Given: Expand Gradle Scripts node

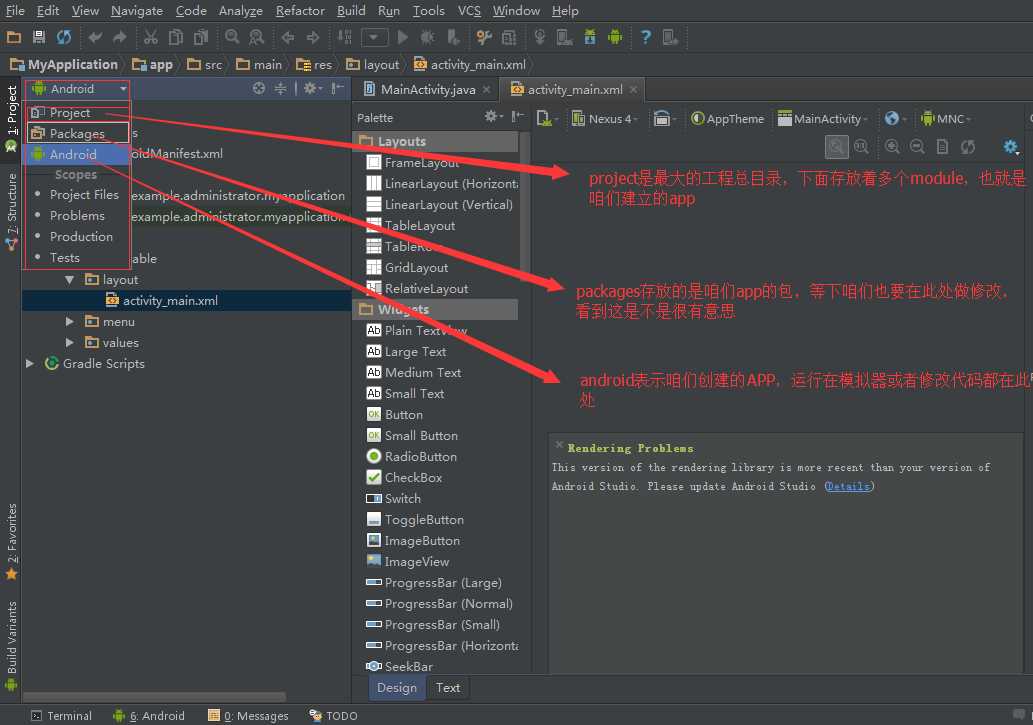Looking at the screenshot, I should click(30, 363).
